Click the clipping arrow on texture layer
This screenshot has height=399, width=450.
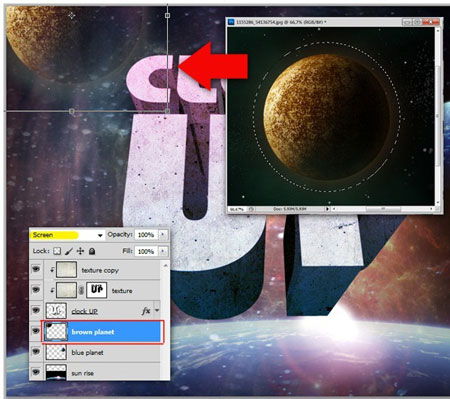(x=52, y=290)
